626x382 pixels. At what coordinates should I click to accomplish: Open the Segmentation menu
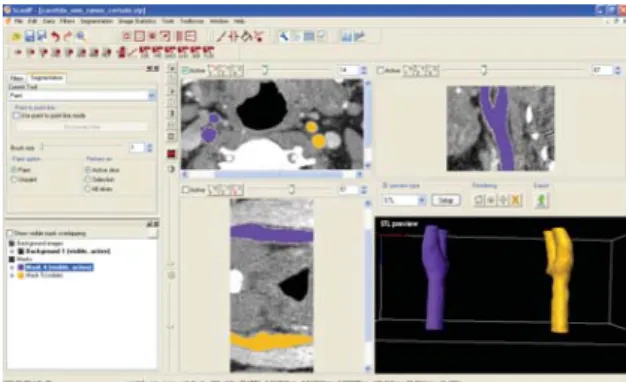click(x=97, y=21)
